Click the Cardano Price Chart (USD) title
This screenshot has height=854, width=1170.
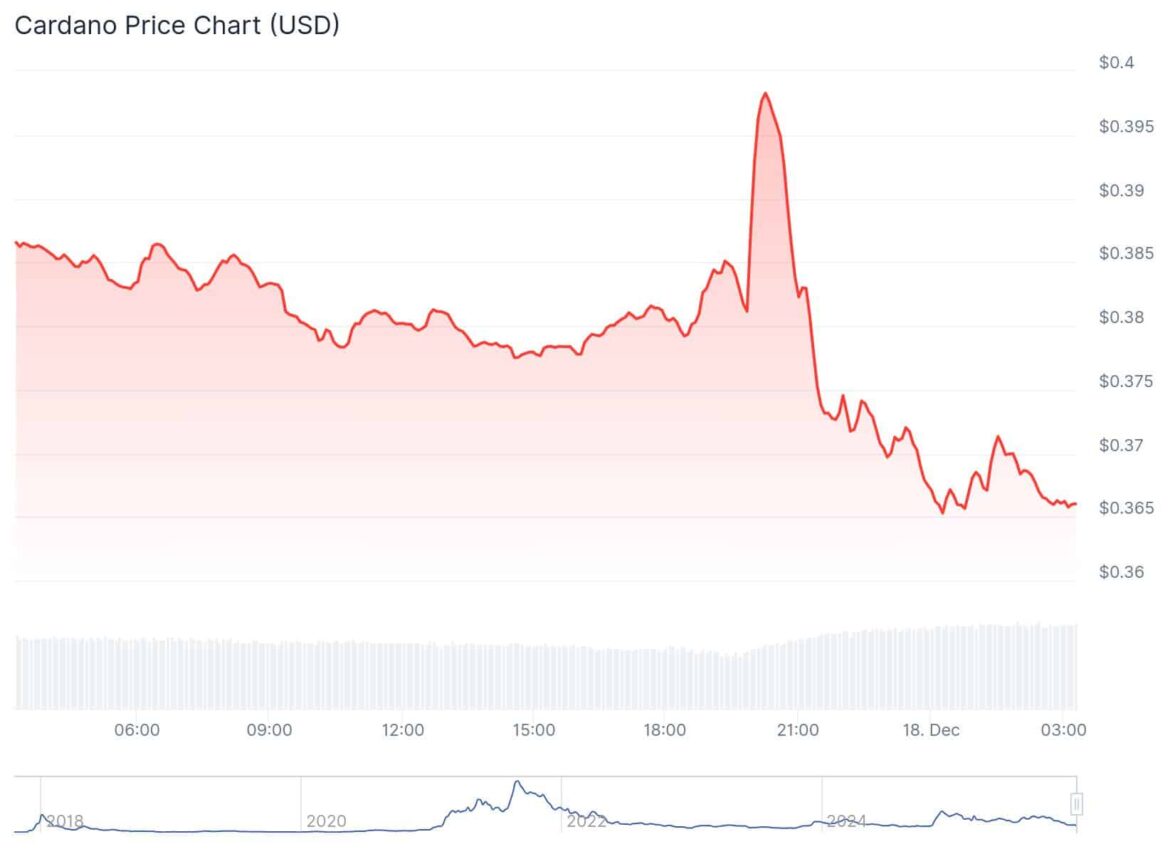tap(177, 26)
